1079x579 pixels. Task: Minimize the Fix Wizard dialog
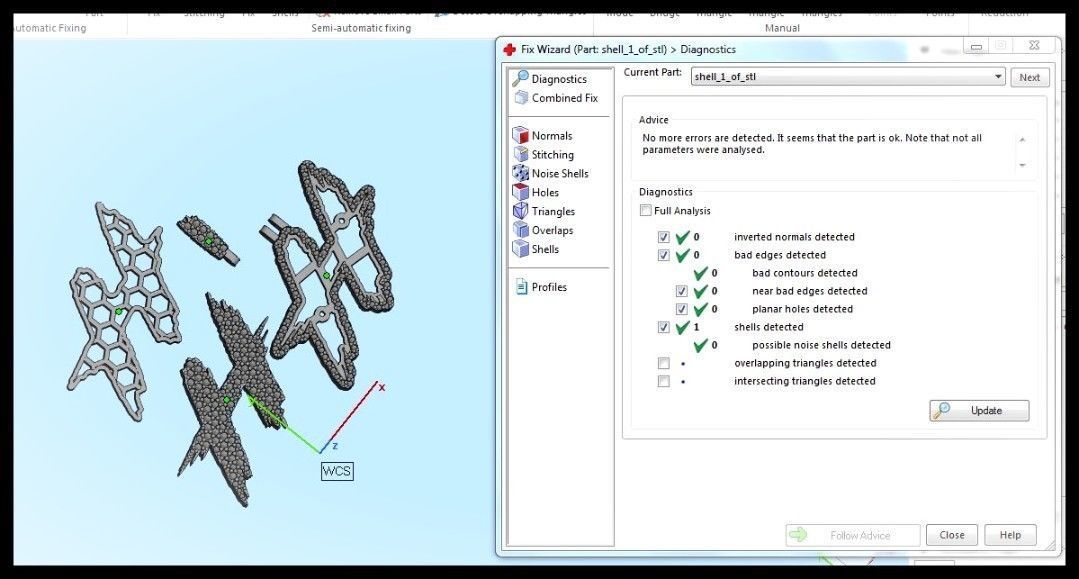pyautogui.click(x=976, y=47)
